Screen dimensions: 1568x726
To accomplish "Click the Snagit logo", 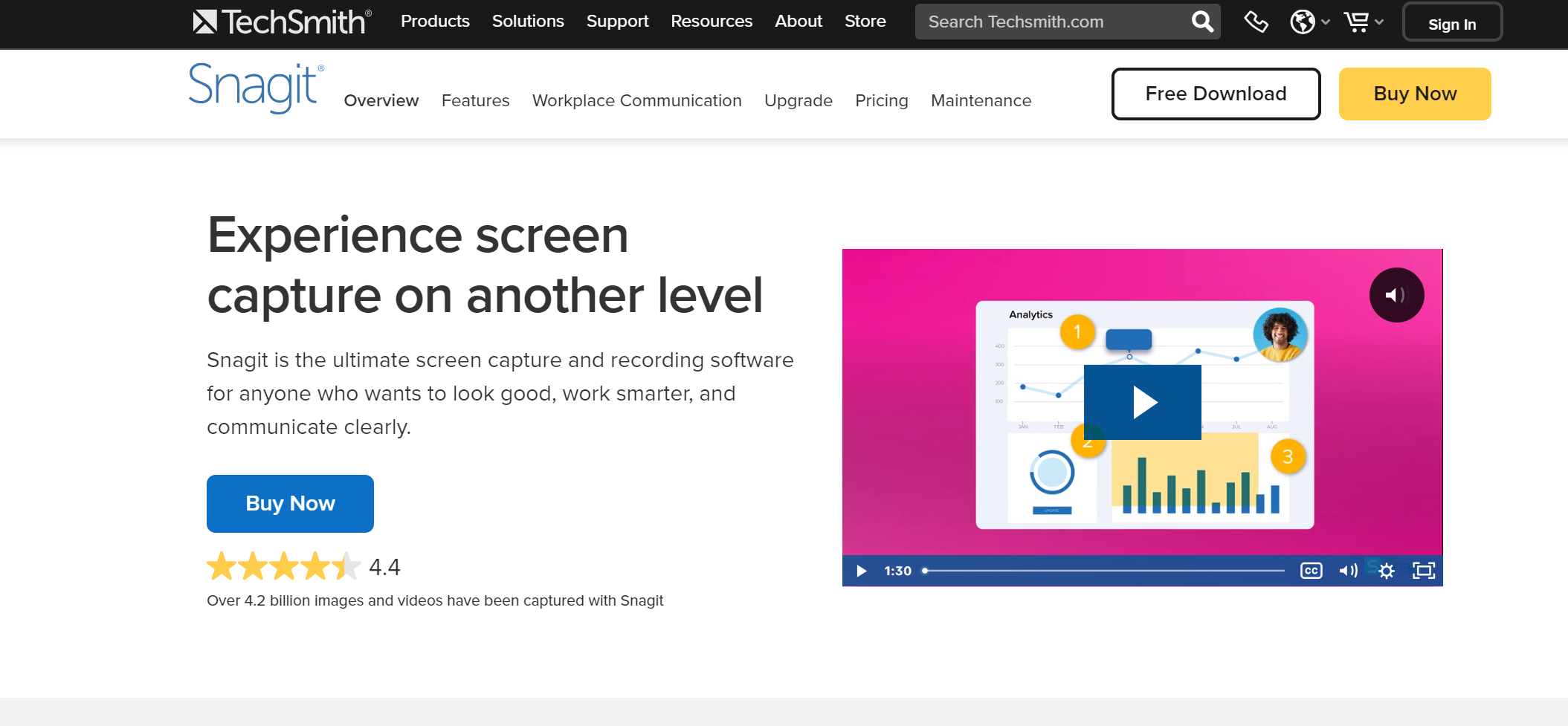I will 255,88.
